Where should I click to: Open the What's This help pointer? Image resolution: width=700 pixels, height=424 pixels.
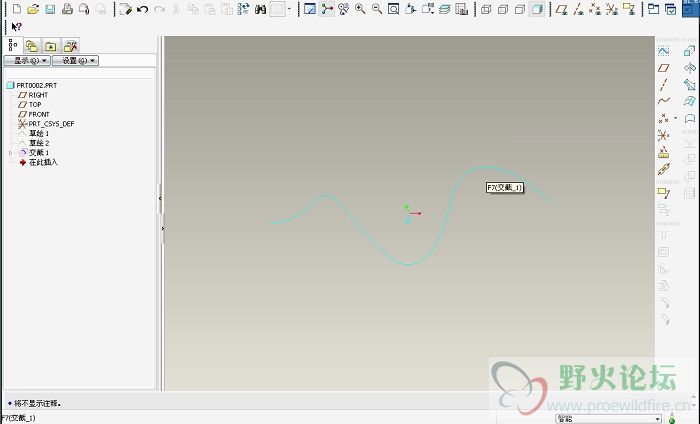pos(17,27)
